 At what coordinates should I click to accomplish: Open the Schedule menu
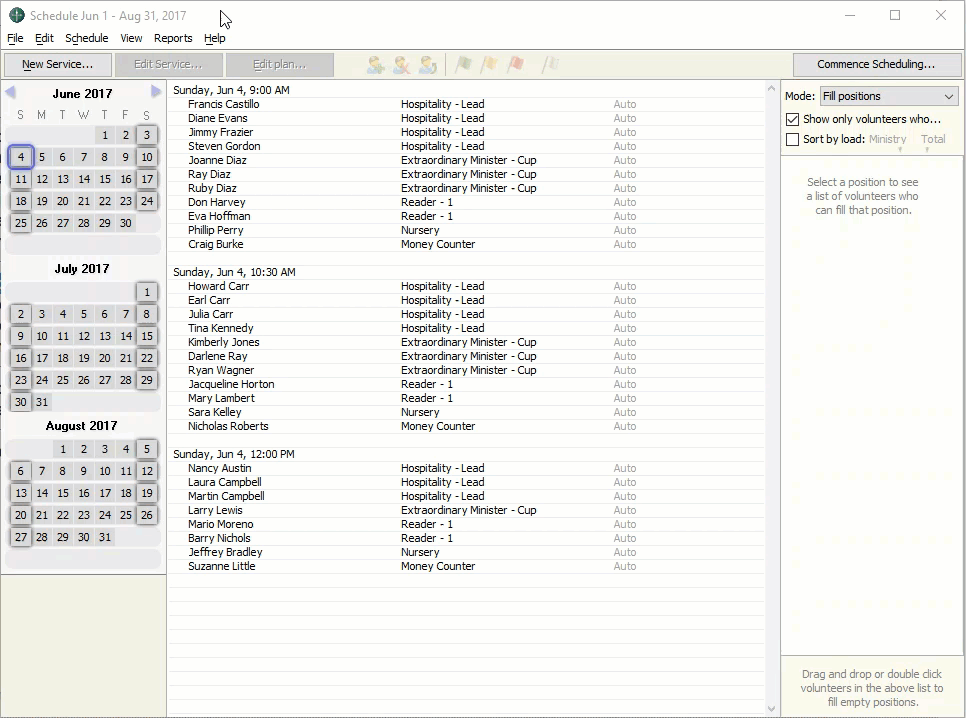(x=86, y=38)
